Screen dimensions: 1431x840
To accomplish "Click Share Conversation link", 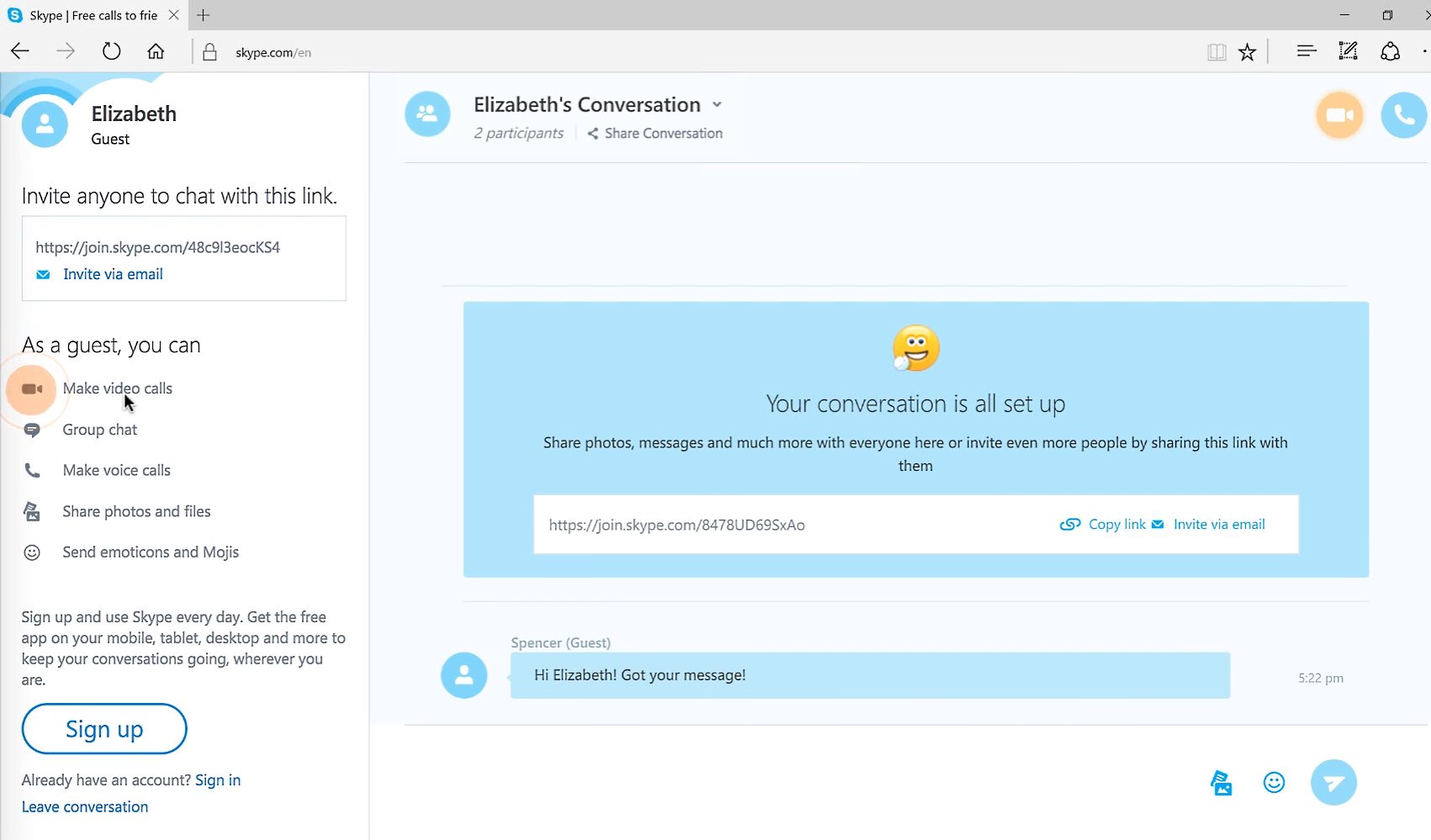I will pyautogui.click(x=663, y=134).
